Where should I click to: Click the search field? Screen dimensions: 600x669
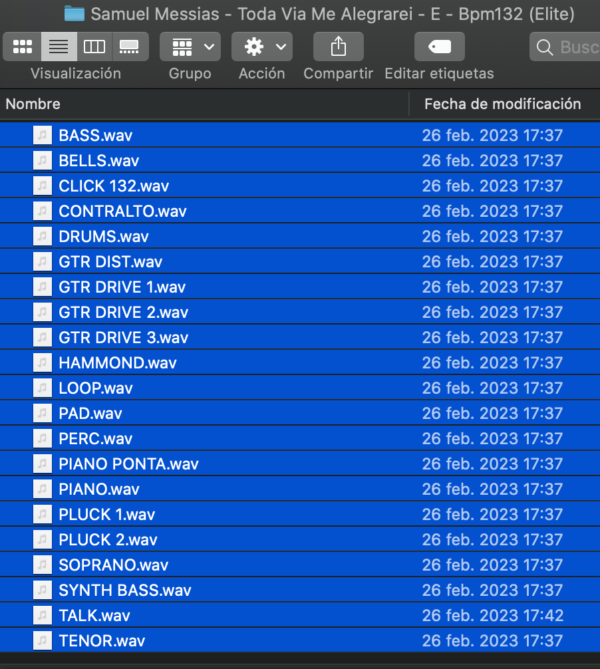(x=565, y=47)
